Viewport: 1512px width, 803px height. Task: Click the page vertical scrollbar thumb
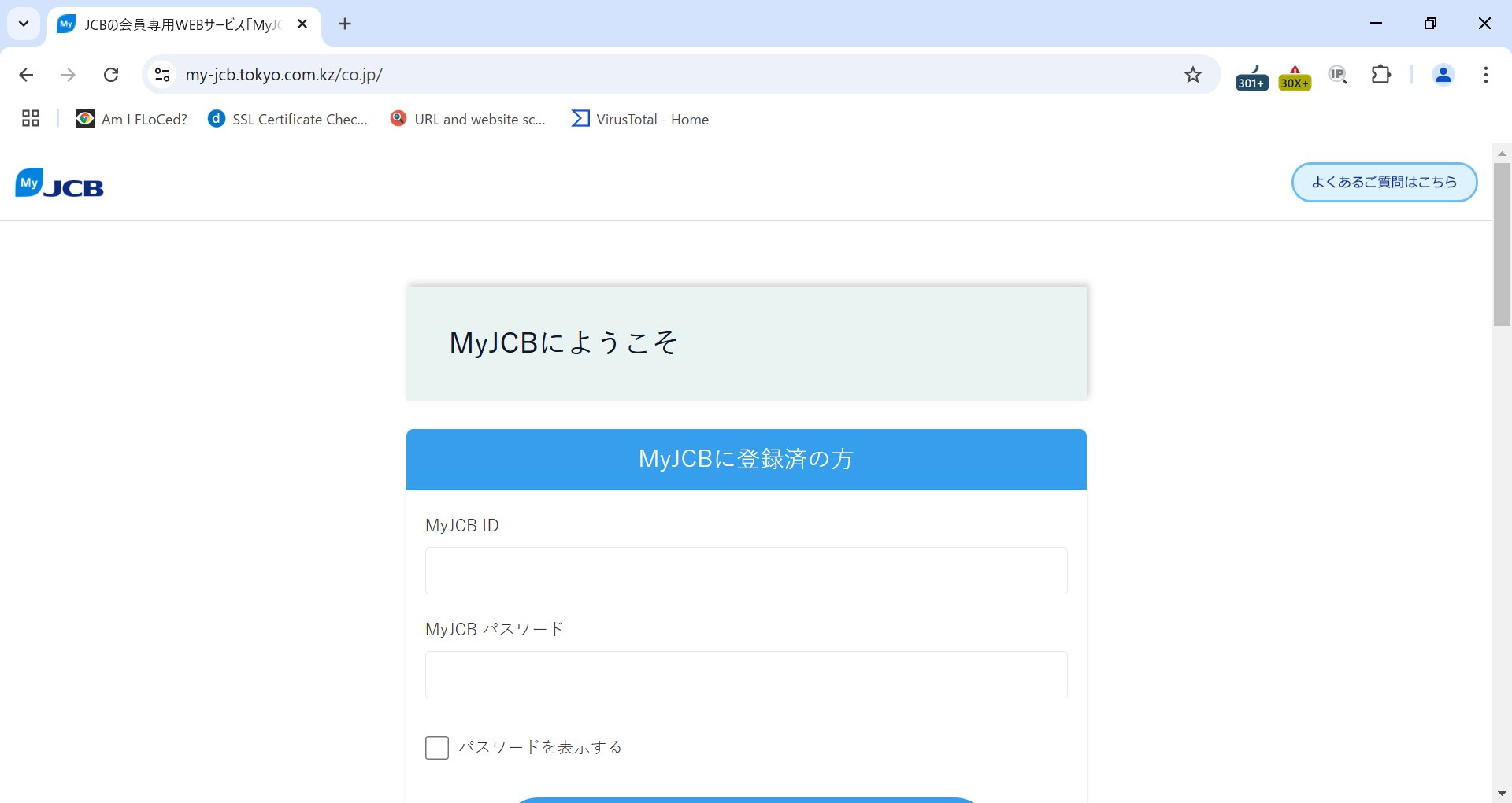tap(1502, 244)
